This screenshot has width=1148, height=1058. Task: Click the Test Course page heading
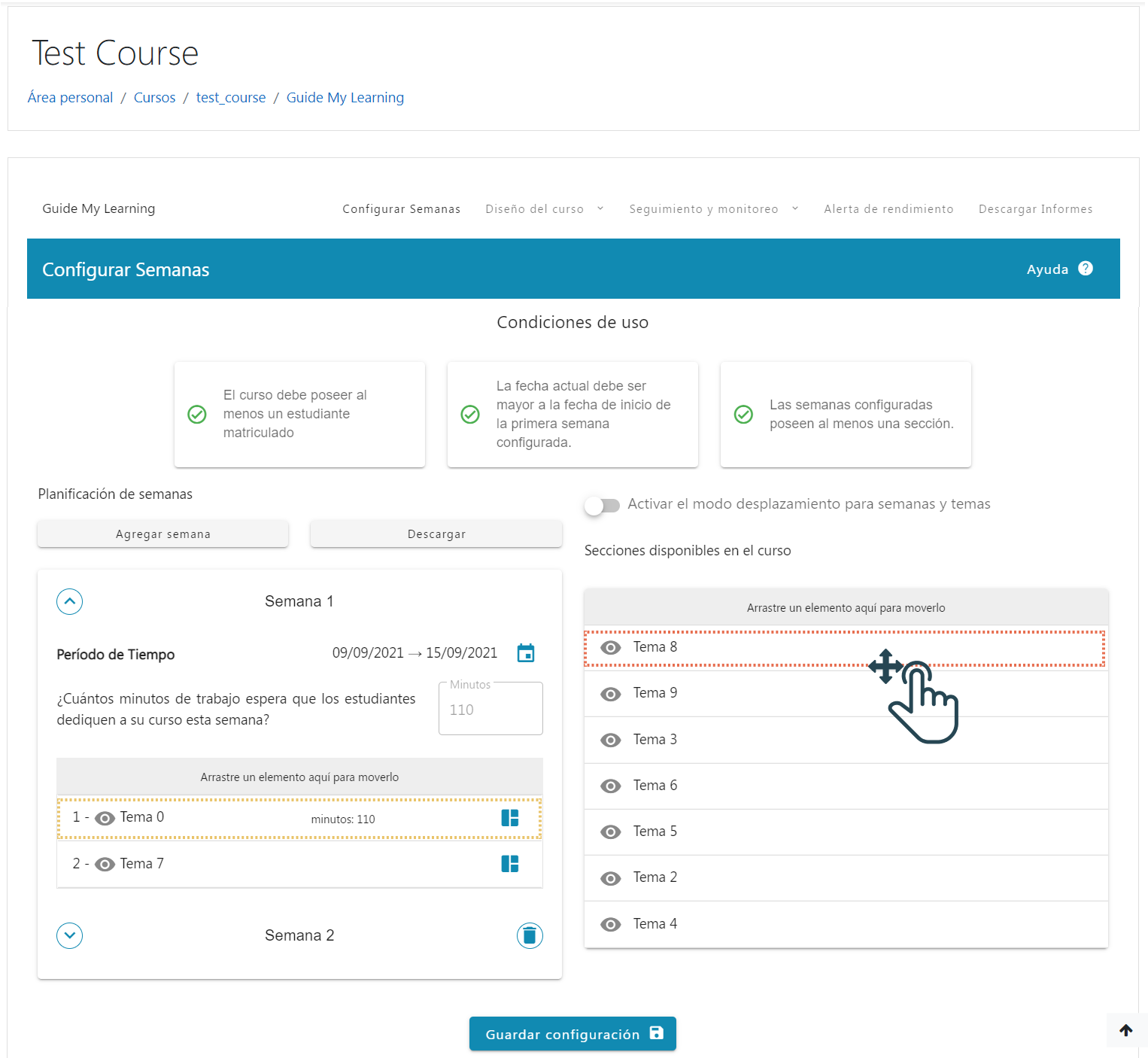(115, 53)
